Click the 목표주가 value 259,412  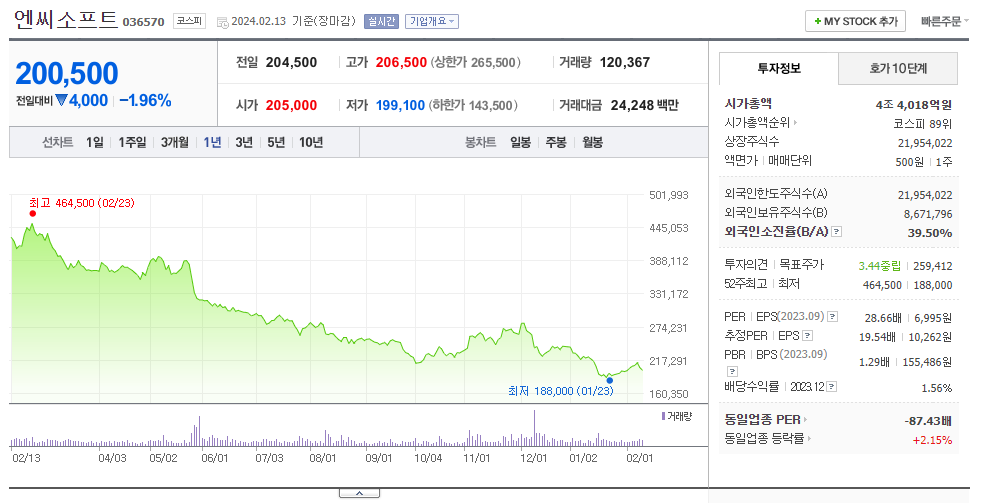pyautogui.click(x=933, y=266)
